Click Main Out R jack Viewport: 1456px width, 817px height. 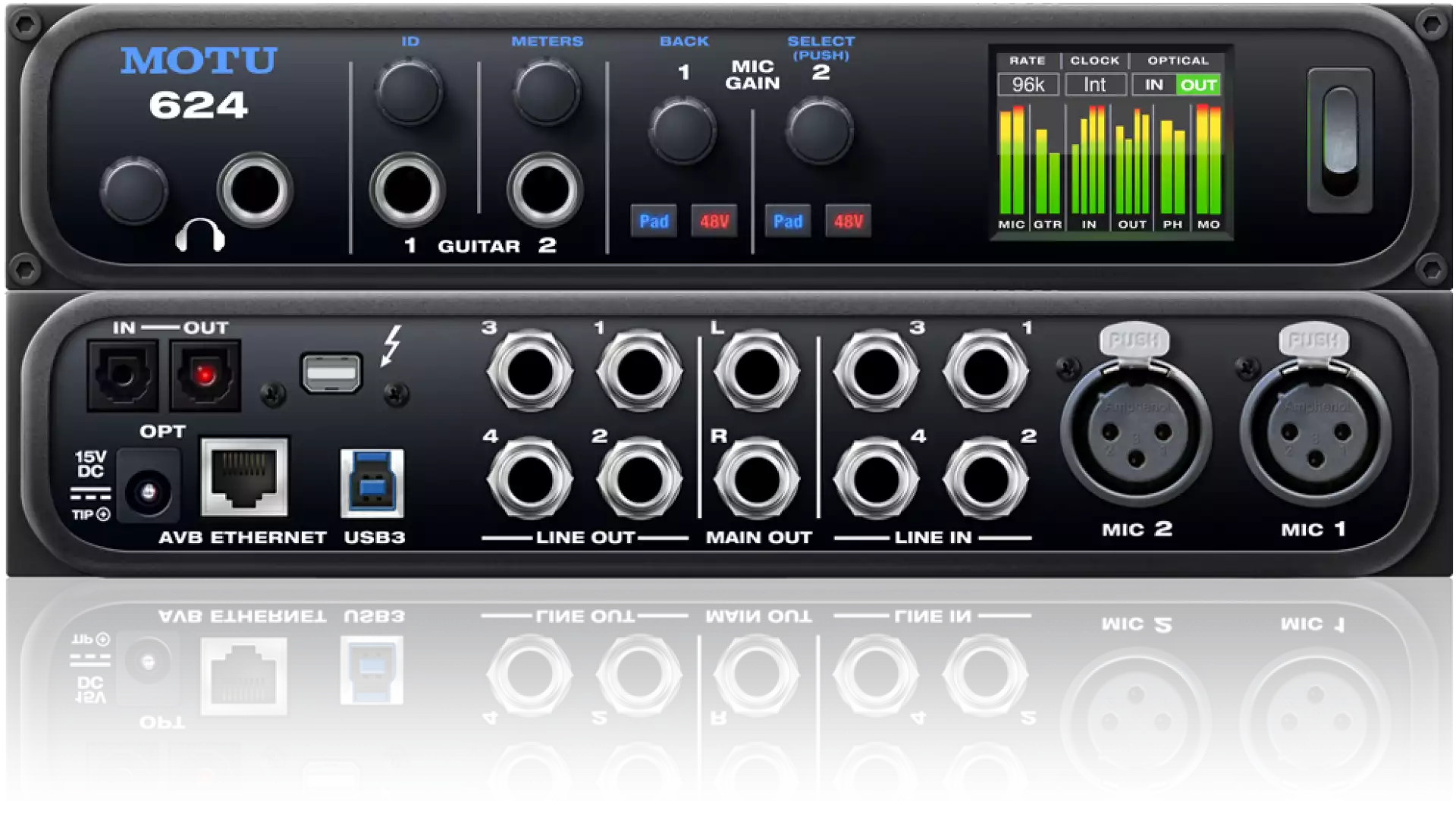tap(756, 479)
